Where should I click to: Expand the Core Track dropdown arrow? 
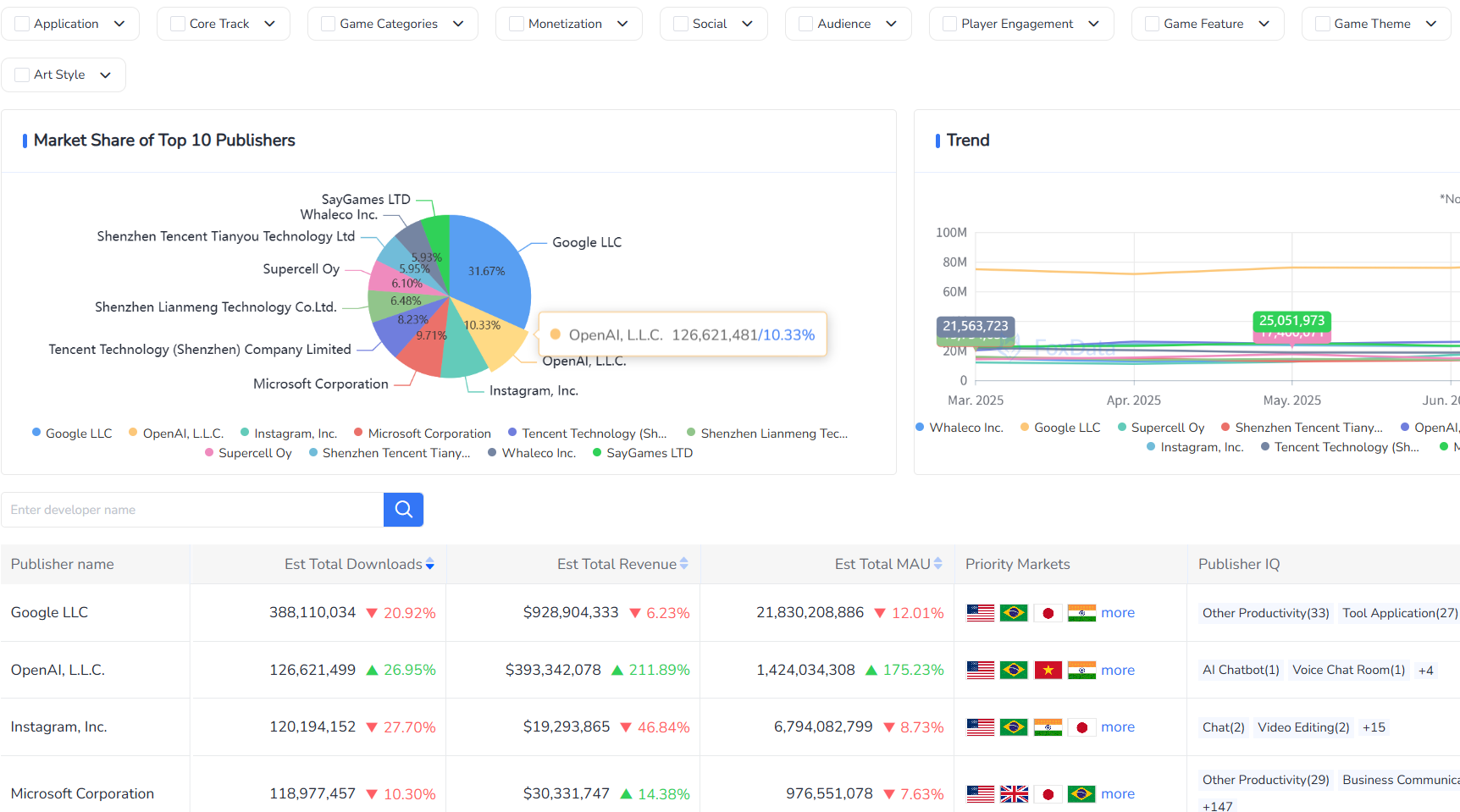(269, 24)
